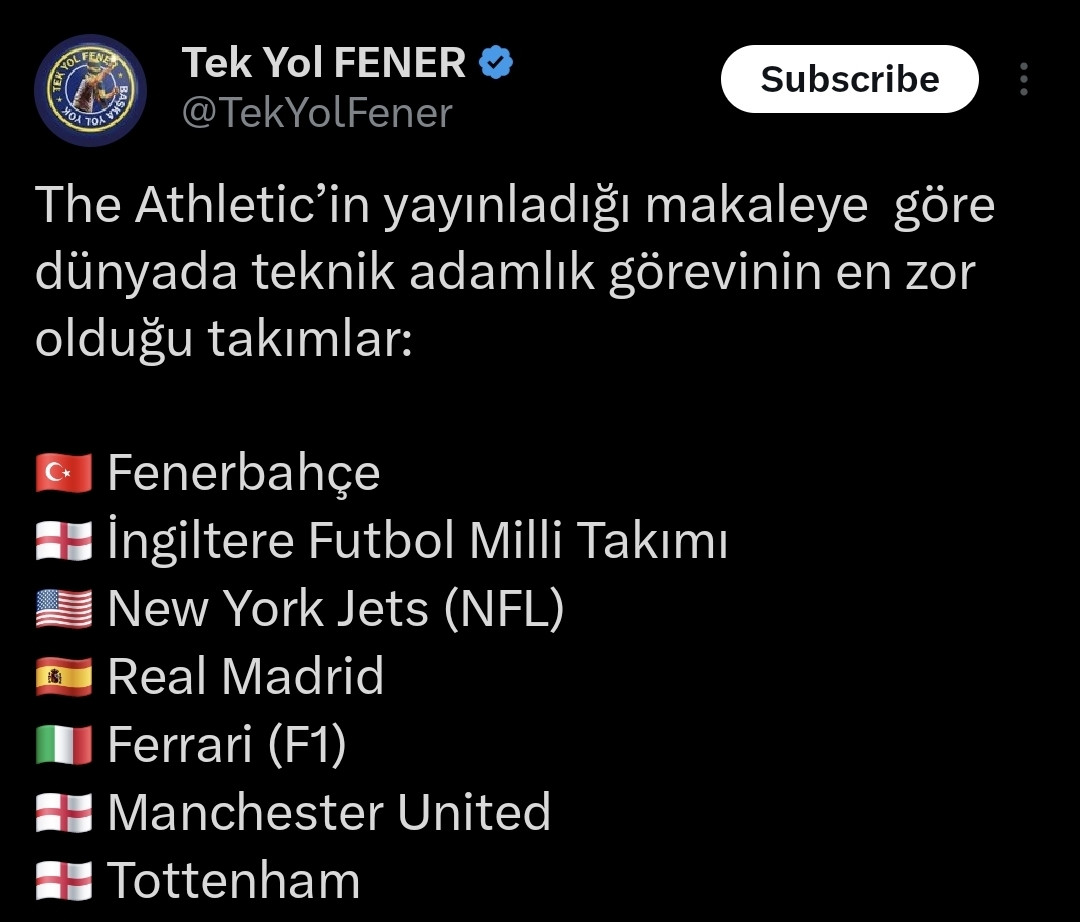Click the tweet's opening paragraph about The Athletic
Screen dimensions: 1080x922
(514, 273)
